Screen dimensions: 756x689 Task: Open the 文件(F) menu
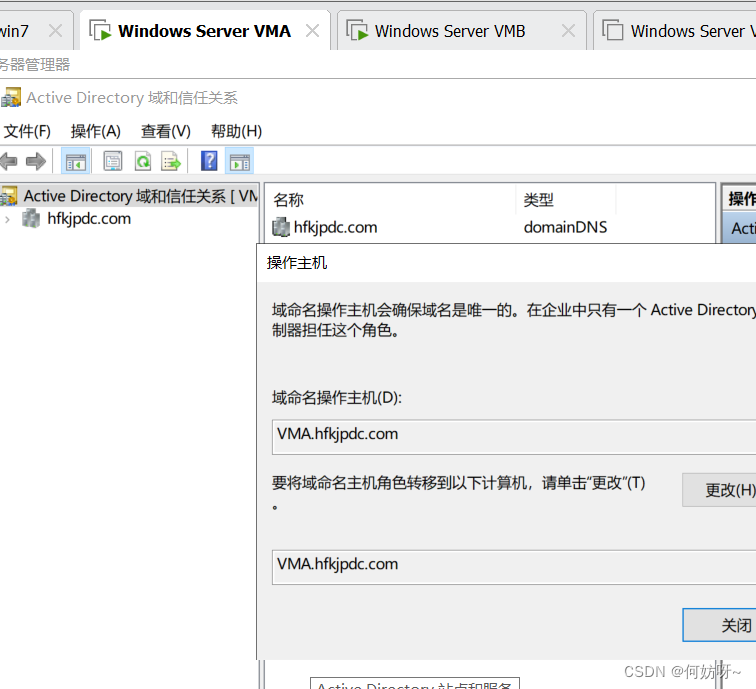(x=27, y=131)
